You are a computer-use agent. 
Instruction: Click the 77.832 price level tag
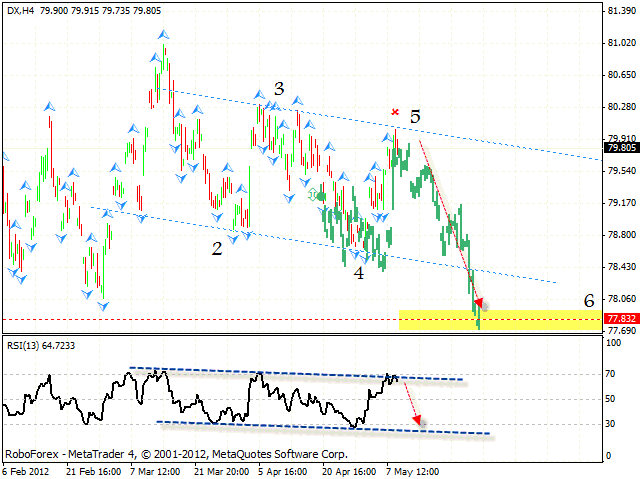click(620, 319)
